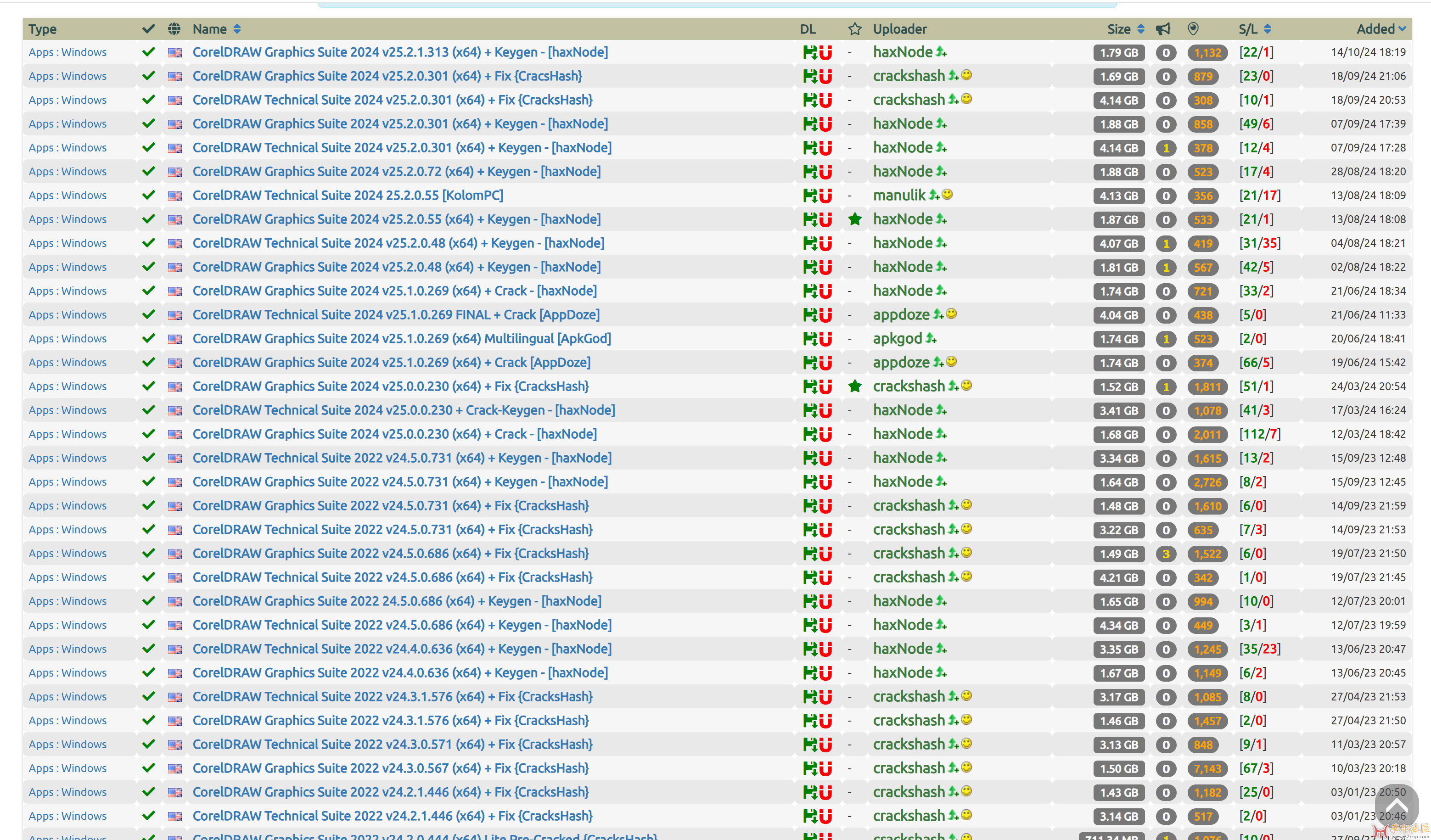Sort by S/L using the arrows
Image resolution: width=1431 pixels, height=840 pixels.
(1268, 29)
